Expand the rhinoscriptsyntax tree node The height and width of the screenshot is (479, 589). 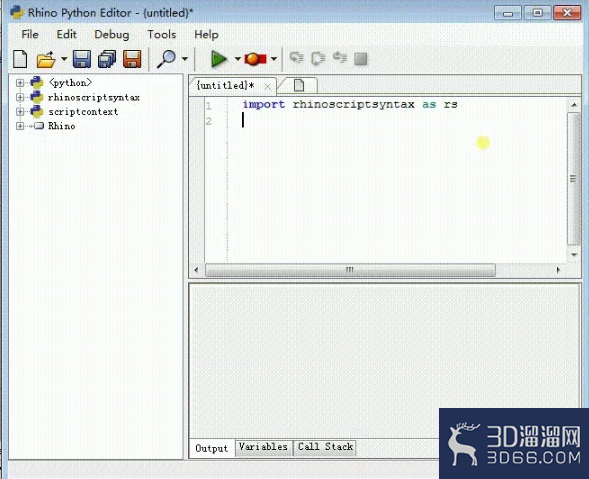pyautogui.click(x=20, y=97)
